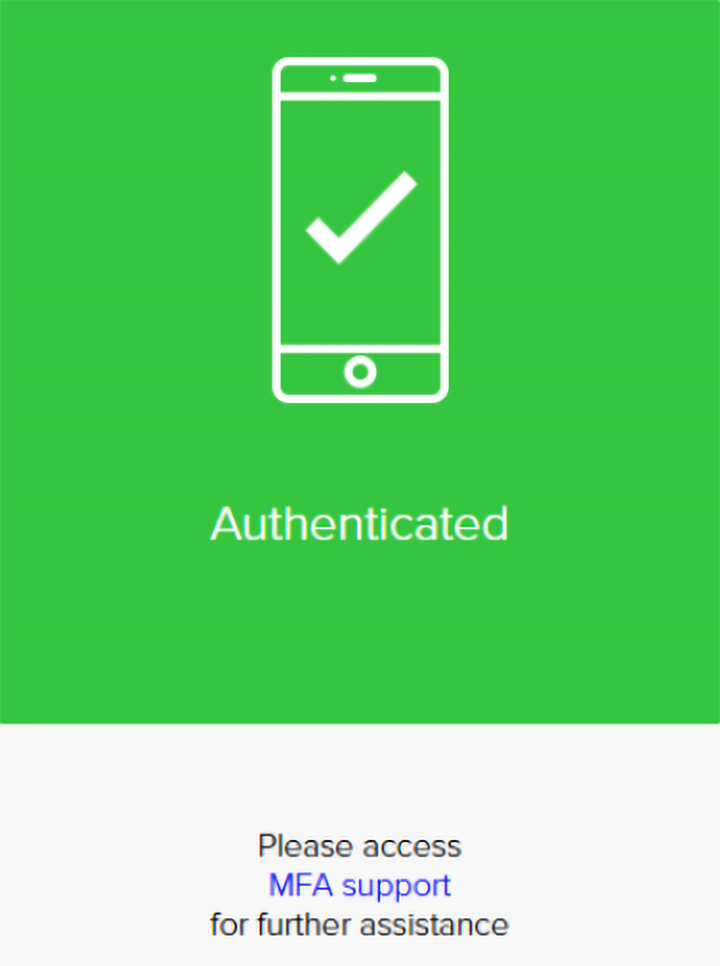Click the "Please access" text

(360, 846)
